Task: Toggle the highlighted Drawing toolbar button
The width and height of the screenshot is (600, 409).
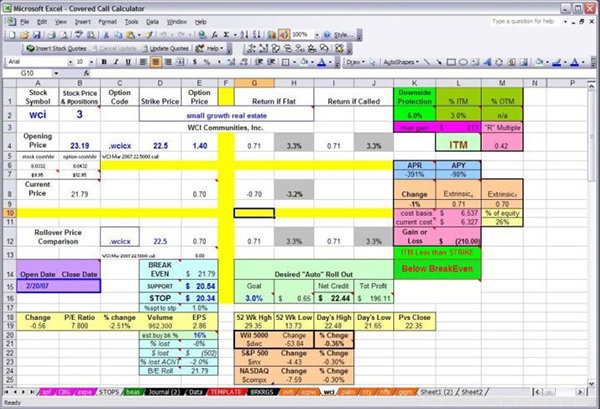Action: pos(284,35)
